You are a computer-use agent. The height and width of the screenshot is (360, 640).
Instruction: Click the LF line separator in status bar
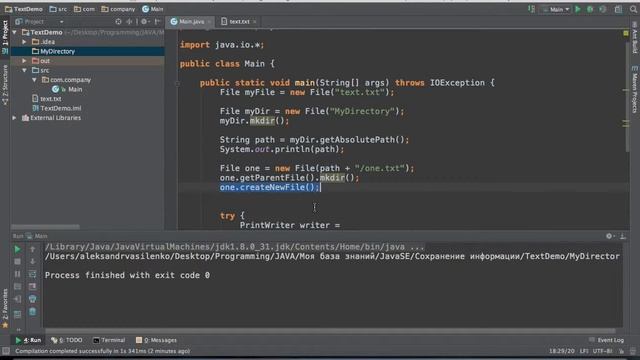click(x=584, y=351)
